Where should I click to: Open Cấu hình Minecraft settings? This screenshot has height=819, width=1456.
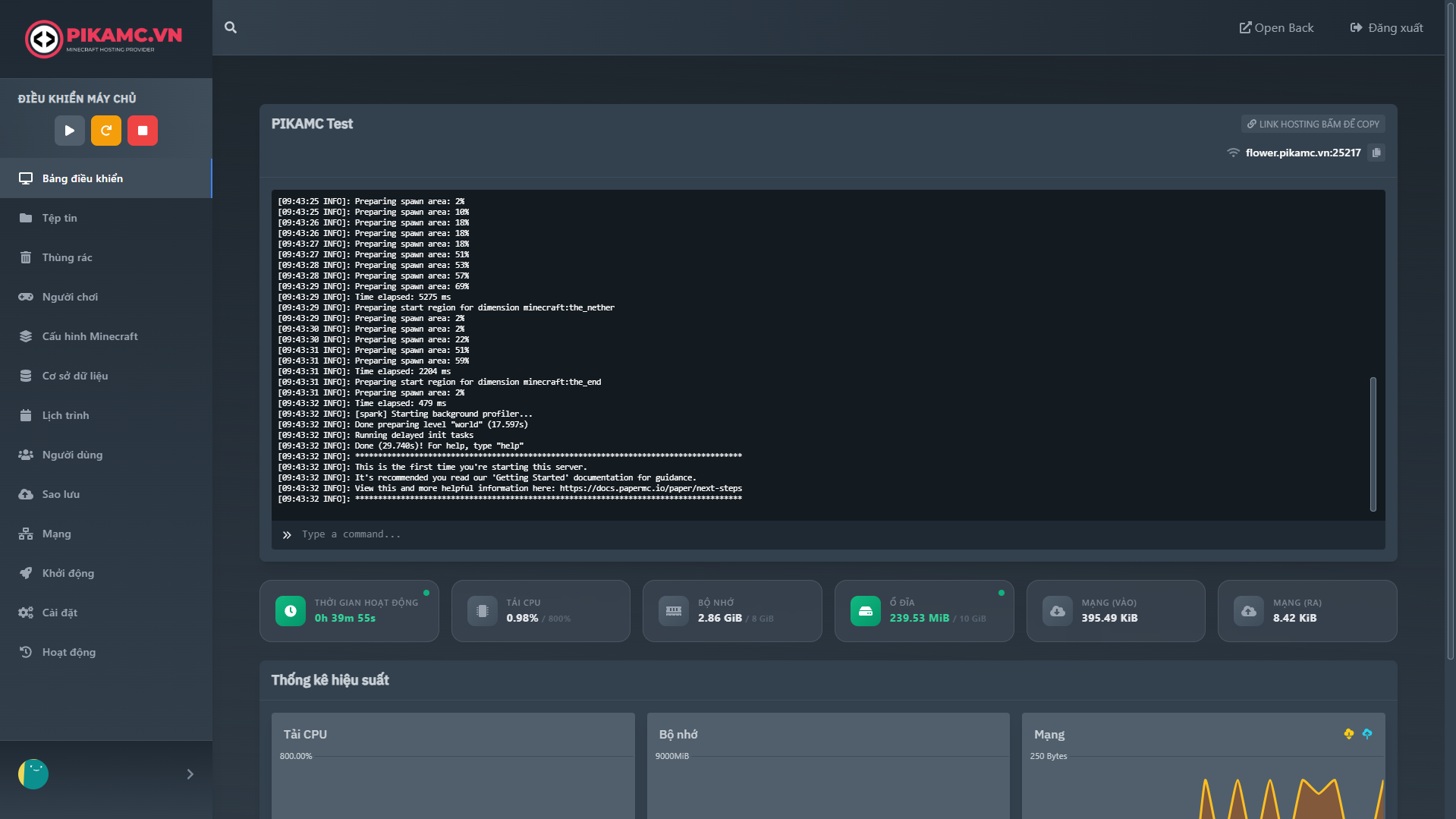pos(90,336)
